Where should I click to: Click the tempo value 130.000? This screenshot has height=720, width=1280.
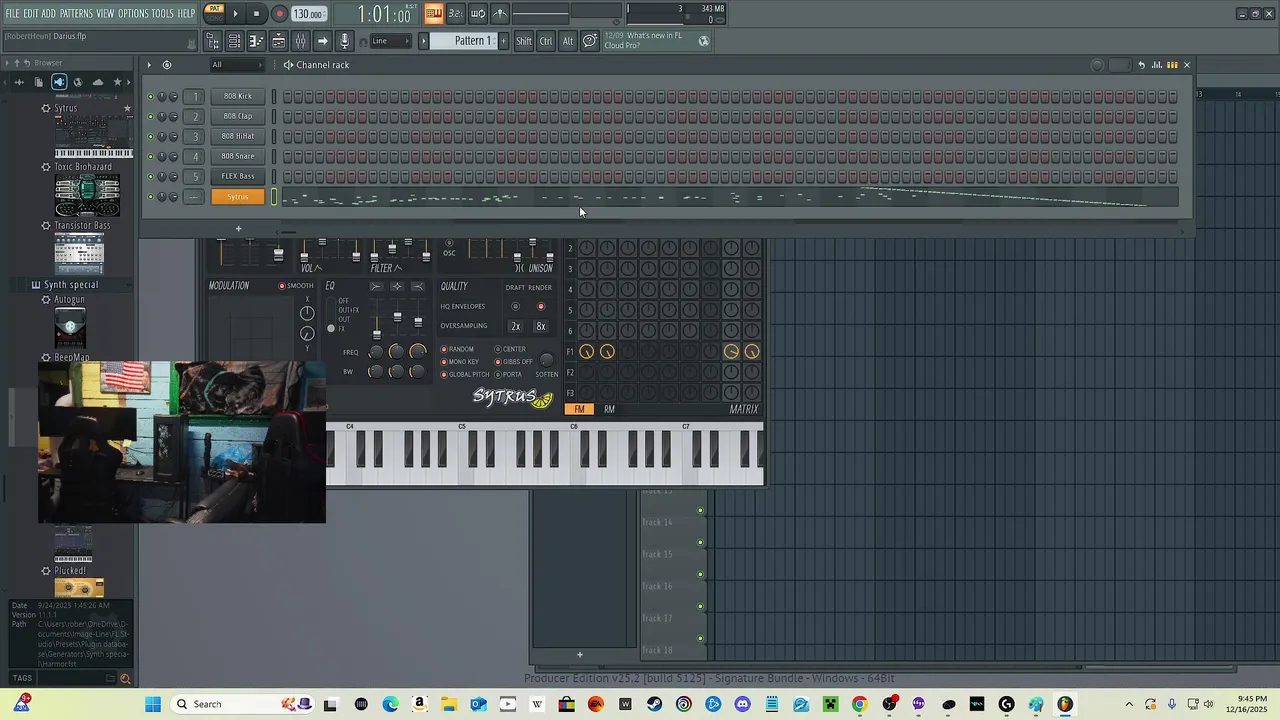click(x=308, y=14)
